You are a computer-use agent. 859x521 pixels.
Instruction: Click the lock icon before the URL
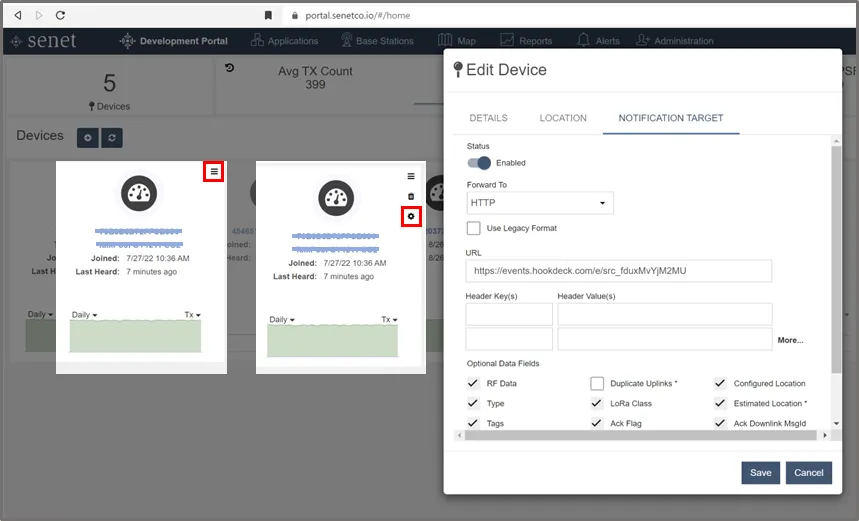295,16
